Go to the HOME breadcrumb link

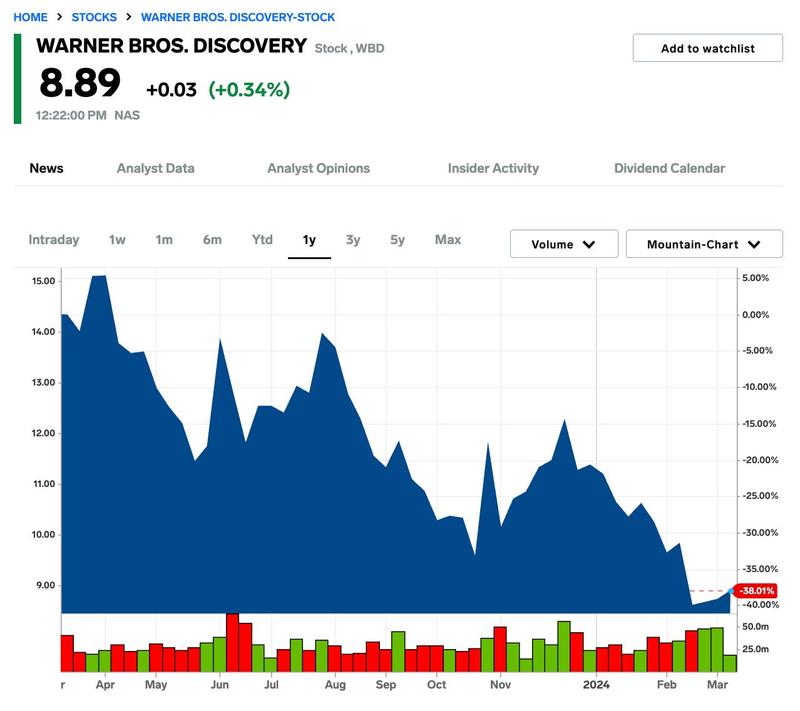click(x=30, y=17)
